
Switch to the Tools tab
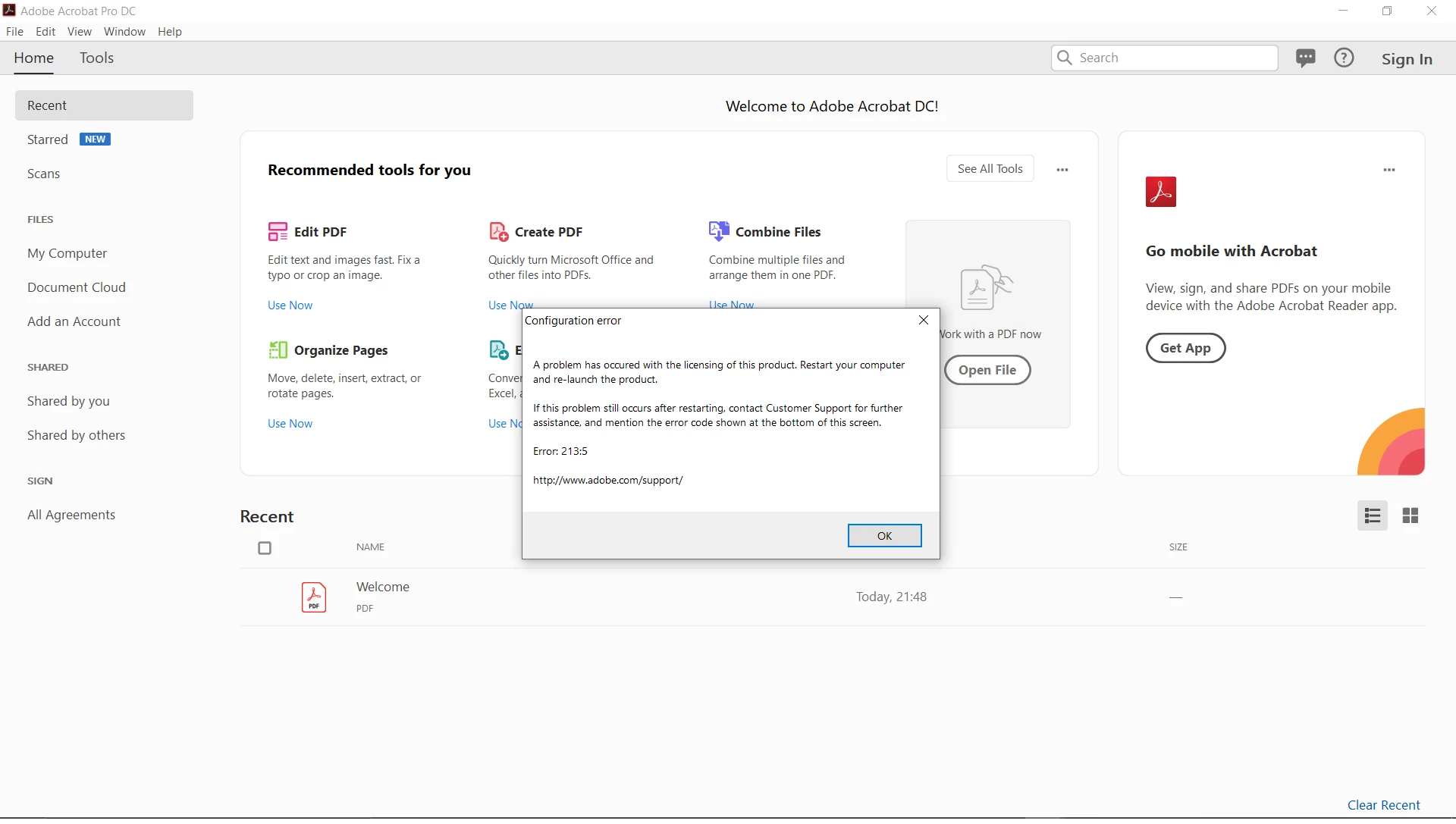(96, 58)
